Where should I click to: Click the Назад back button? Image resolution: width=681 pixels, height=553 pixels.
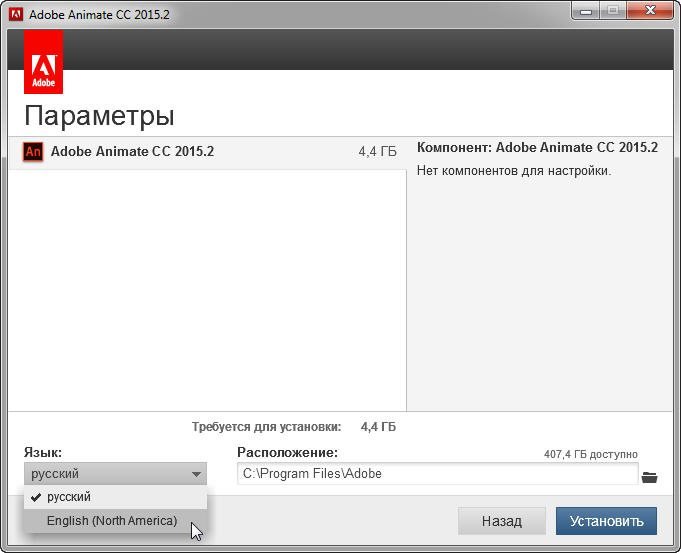502,521
